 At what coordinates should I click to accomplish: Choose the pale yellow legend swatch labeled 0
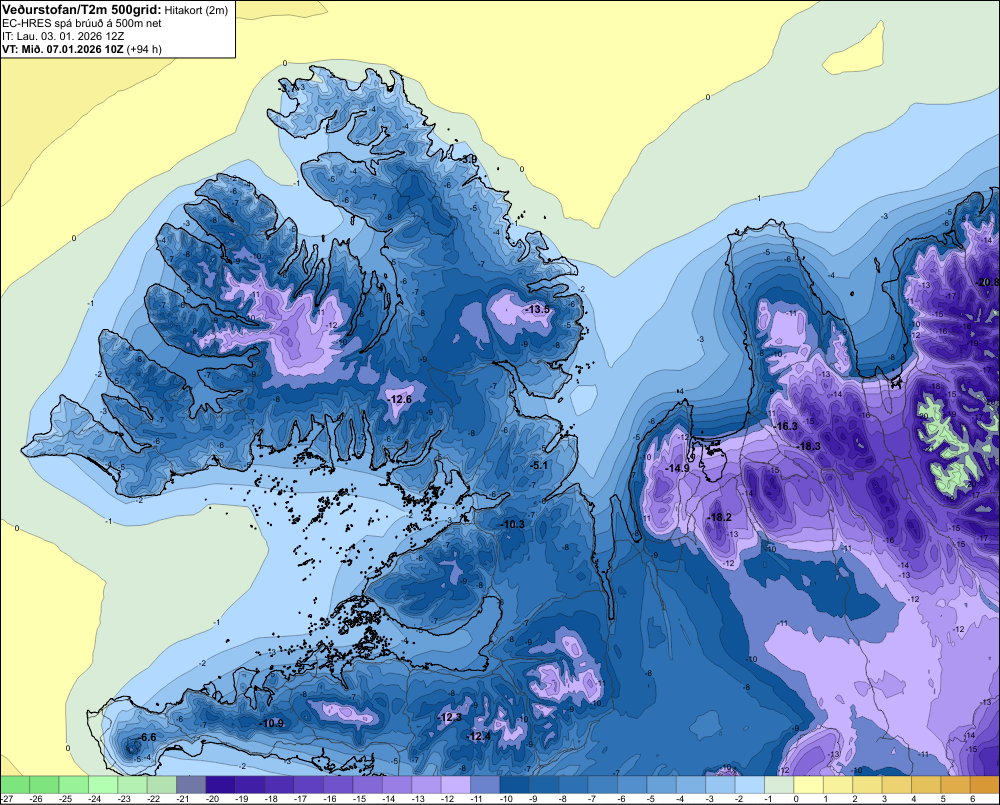808,785
